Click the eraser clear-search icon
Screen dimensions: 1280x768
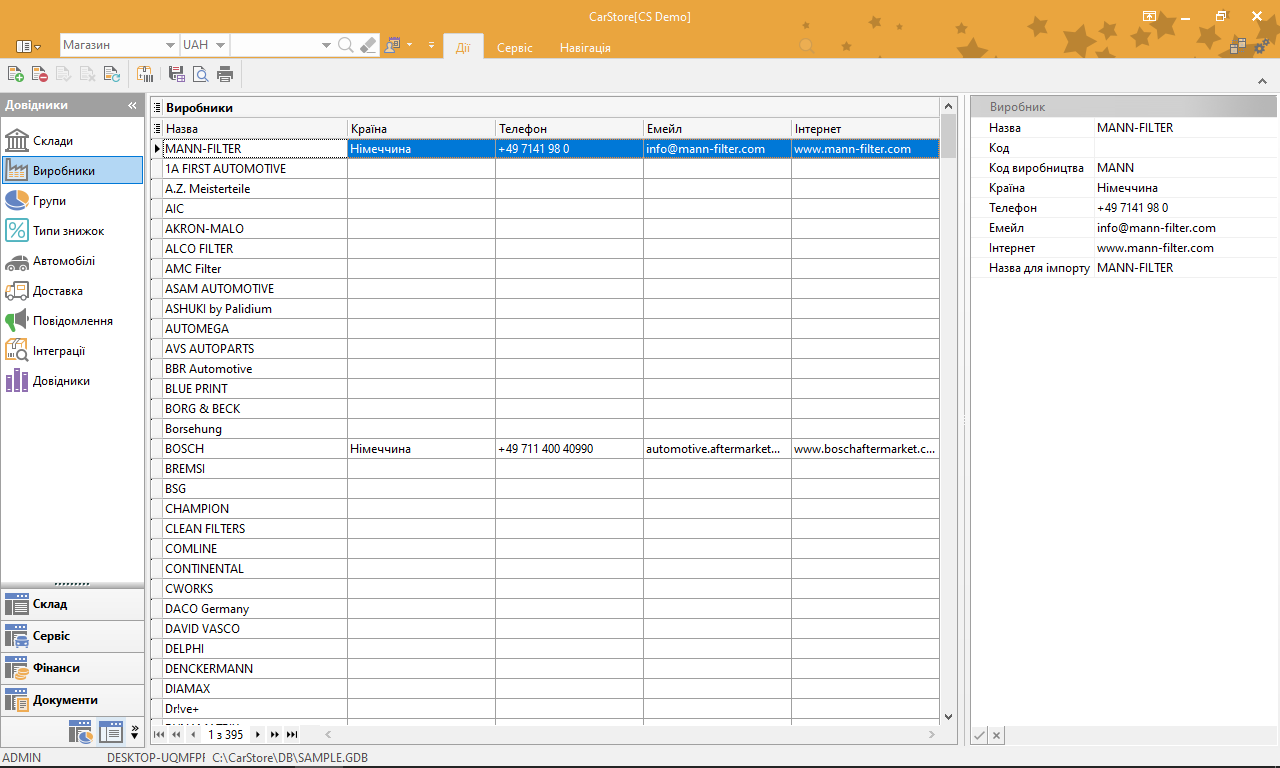pos(368,45)
